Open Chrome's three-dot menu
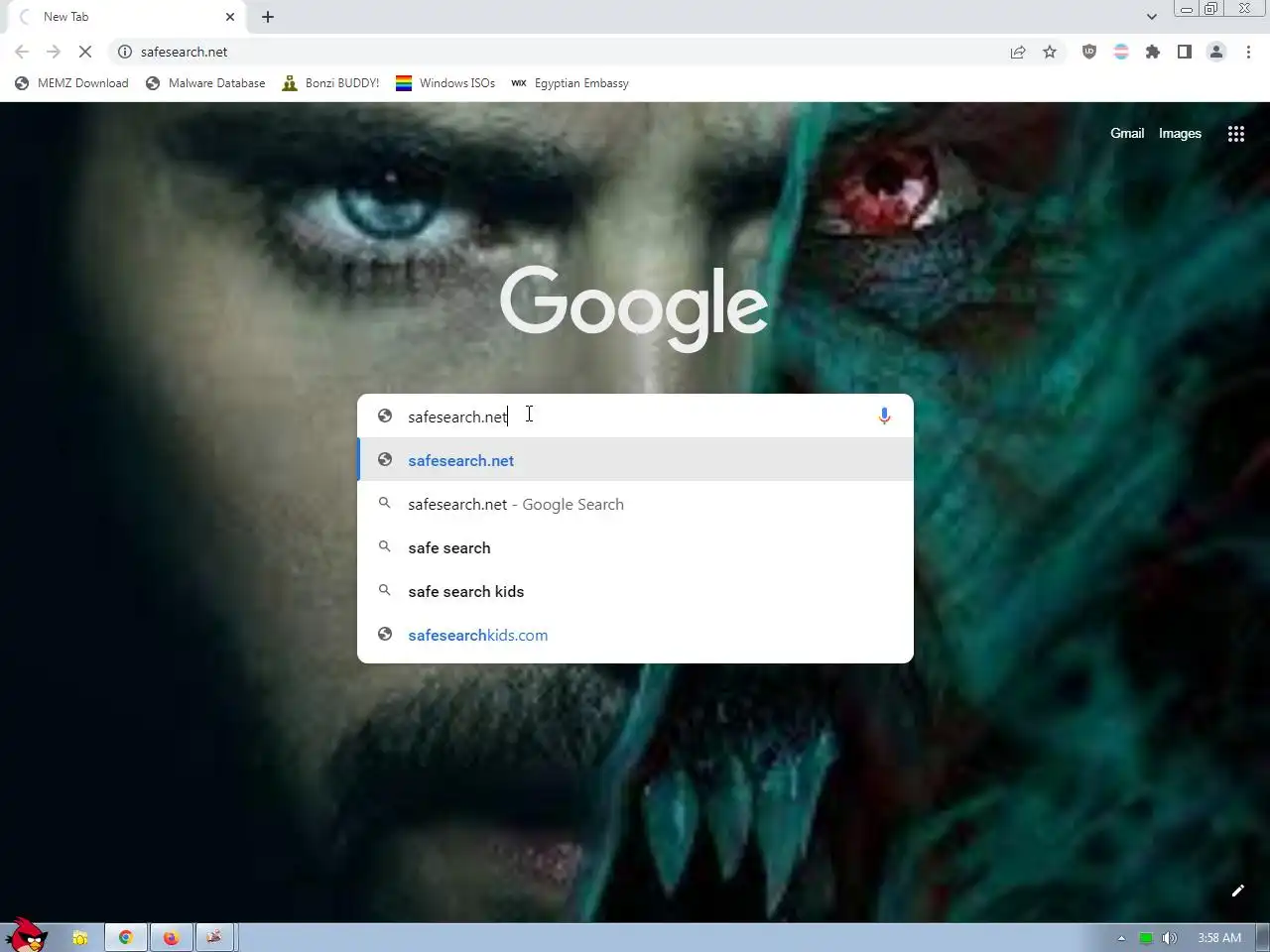Image resolution: width=1270 pixels, height=952 pixels. (1248, 52)
